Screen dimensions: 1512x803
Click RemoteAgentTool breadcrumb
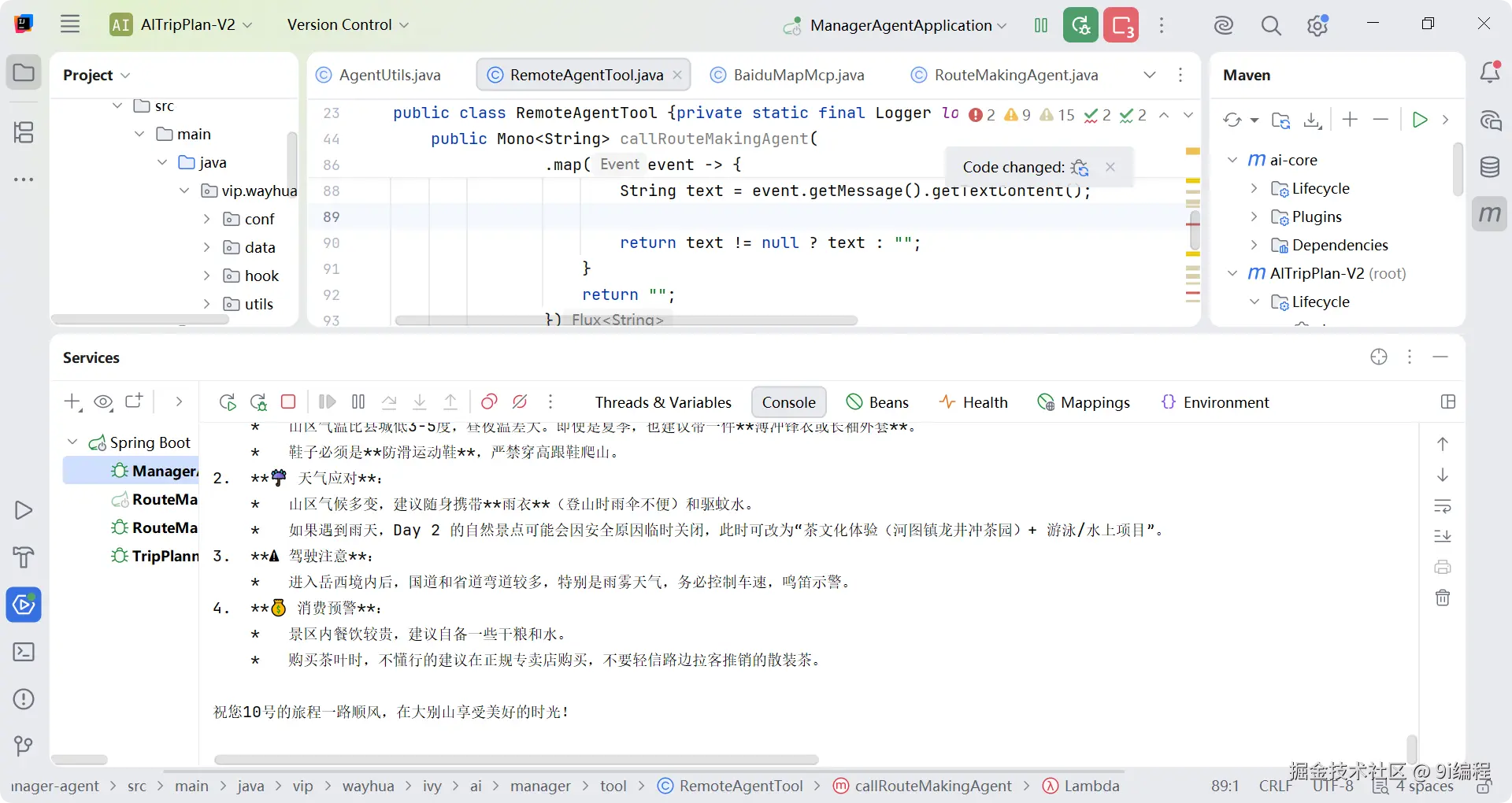[730, 786]
